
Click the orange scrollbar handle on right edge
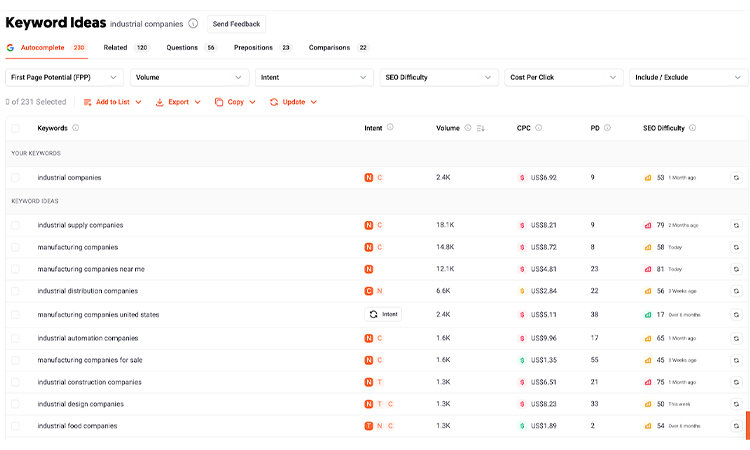(x=748, y=425)
